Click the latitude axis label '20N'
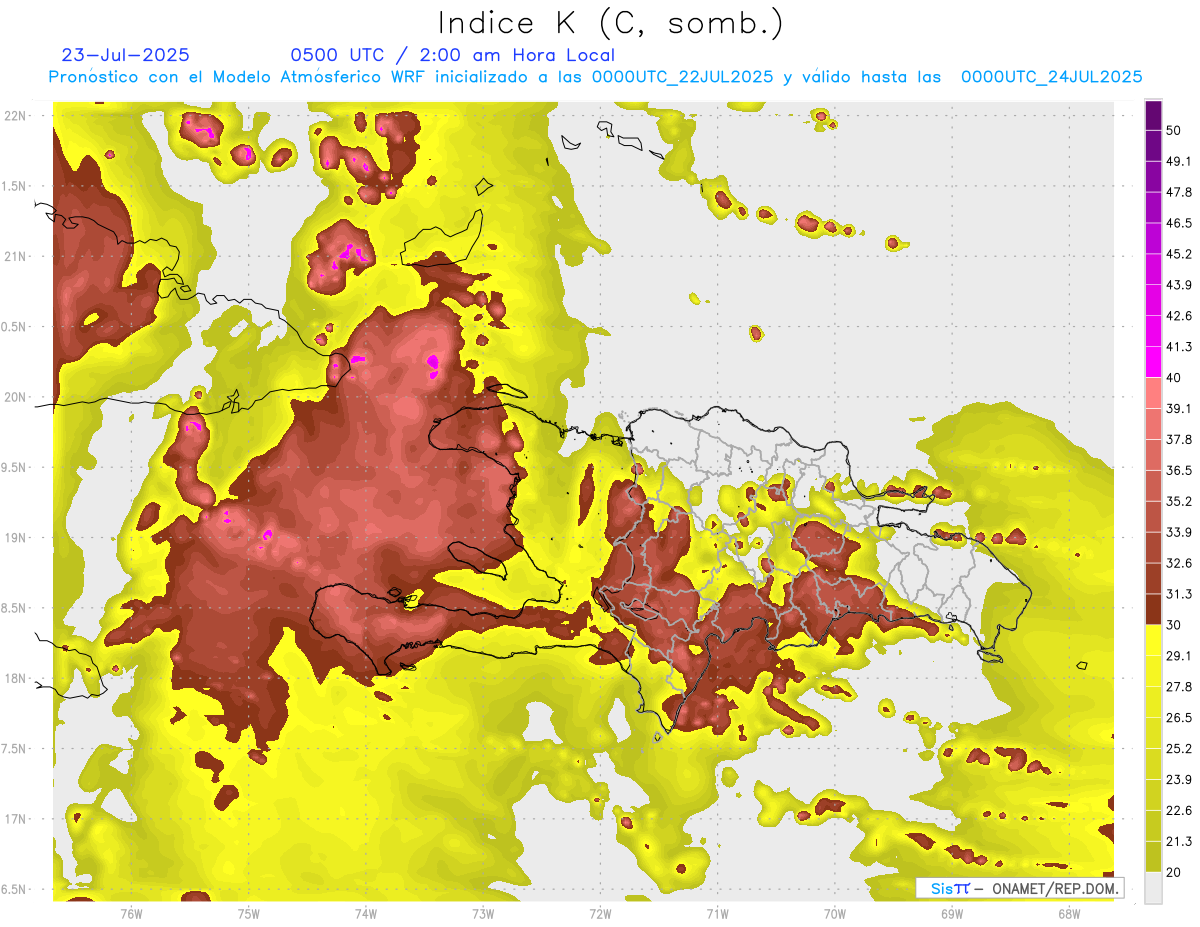1200x927 pixels. [x=15, y=397]
